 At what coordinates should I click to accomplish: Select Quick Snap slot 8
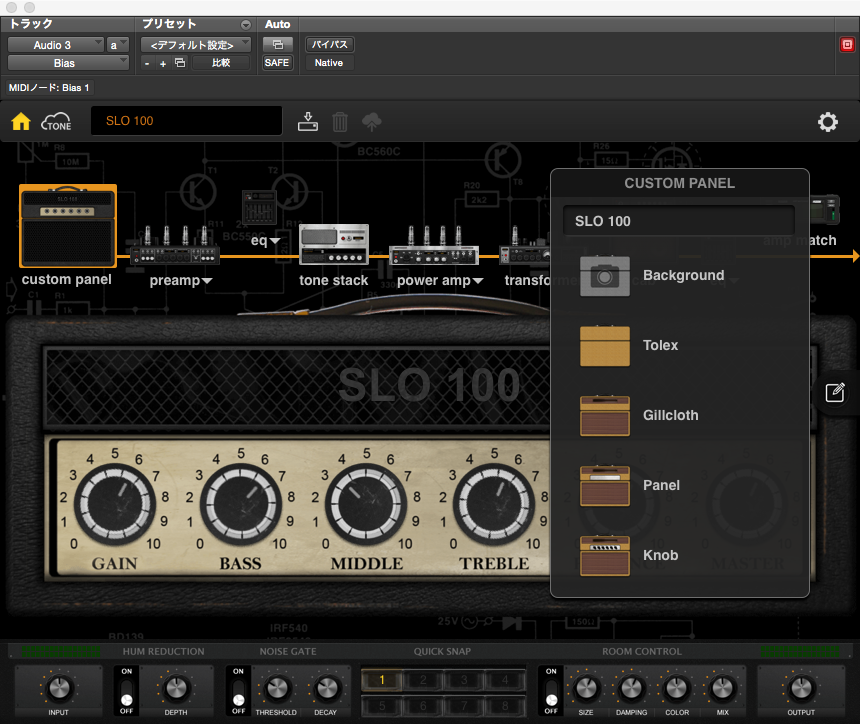click(x=505, y=705)
